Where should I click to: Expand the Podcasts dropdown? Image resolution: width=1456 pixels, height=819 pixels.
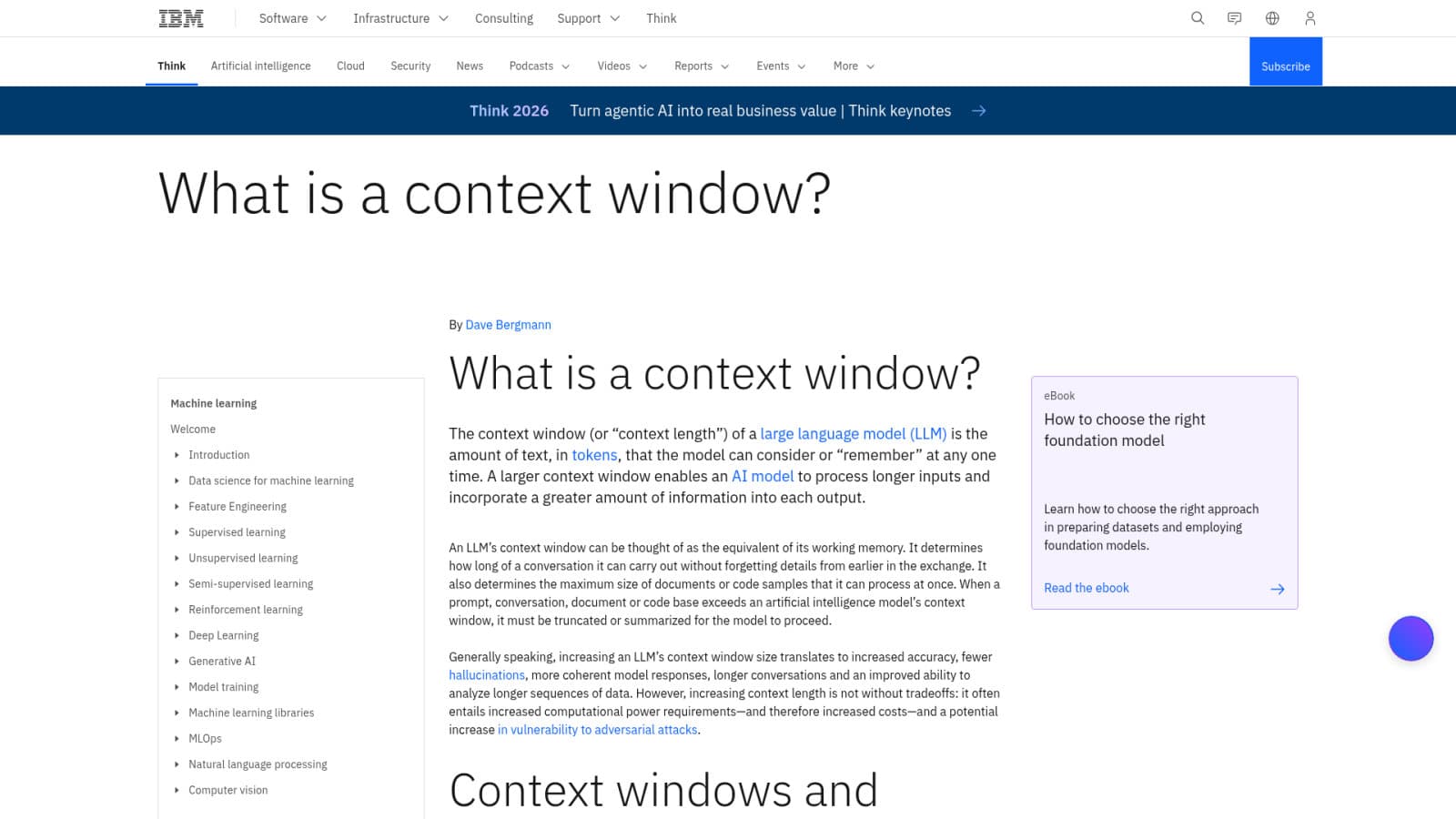pyautogui.click(x=540, y=66)
